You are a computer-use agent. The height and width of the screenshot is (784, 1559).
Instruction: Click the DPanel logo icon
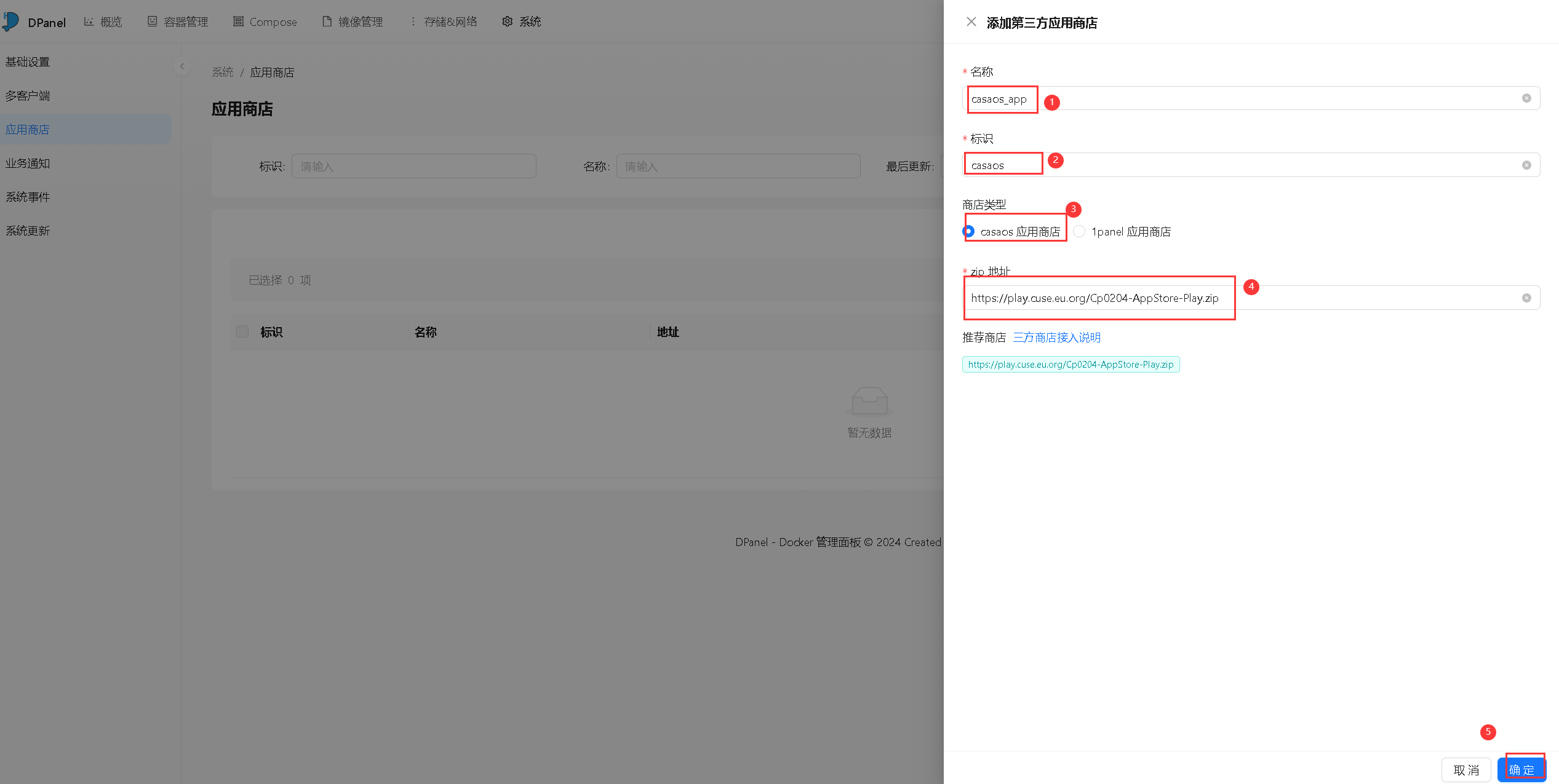coord(10,22)
